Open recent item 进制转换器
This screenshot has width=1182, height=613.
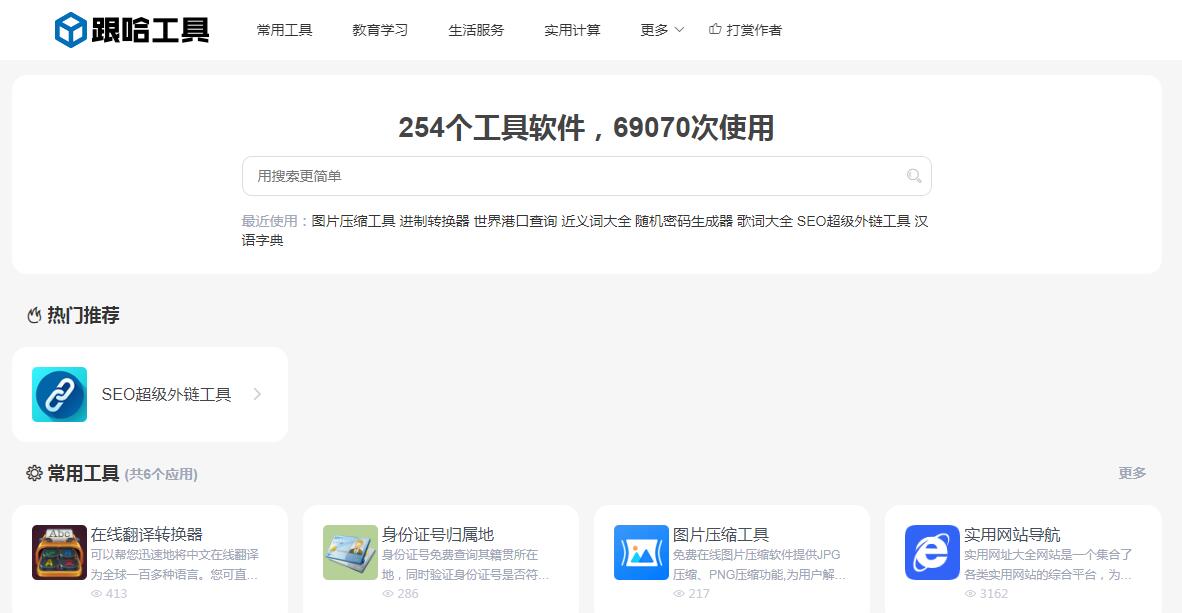point(434,221)
